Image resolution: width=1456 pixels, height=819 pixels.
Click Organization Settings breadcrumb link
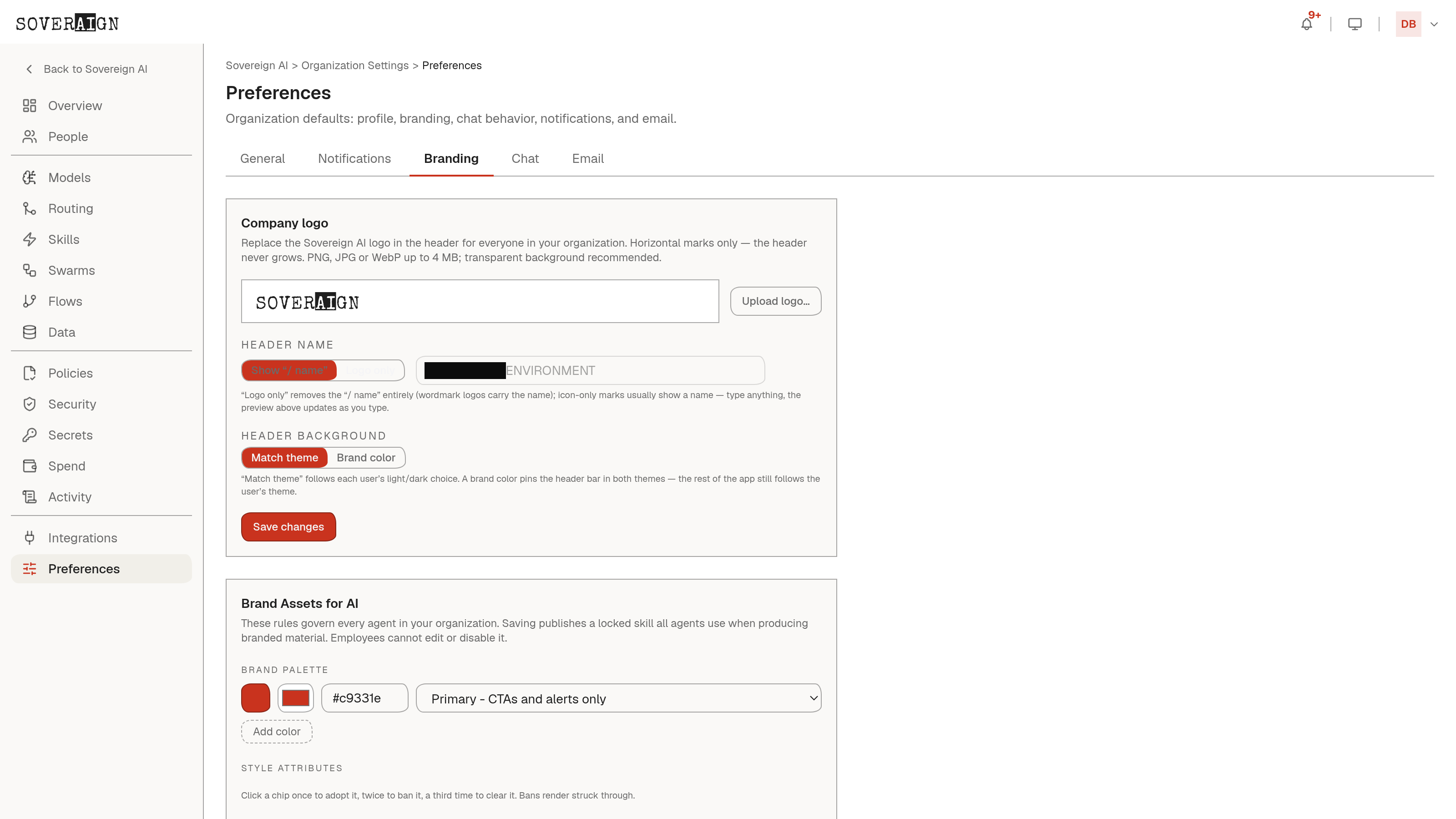355,66
